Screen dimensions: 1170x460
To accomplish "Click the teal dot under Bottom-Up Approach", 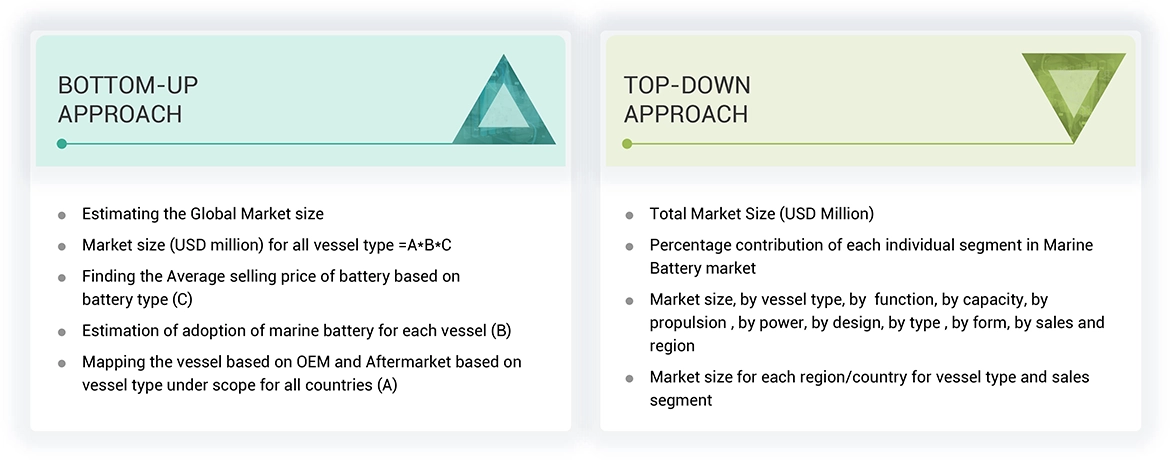I will (62, 144).
